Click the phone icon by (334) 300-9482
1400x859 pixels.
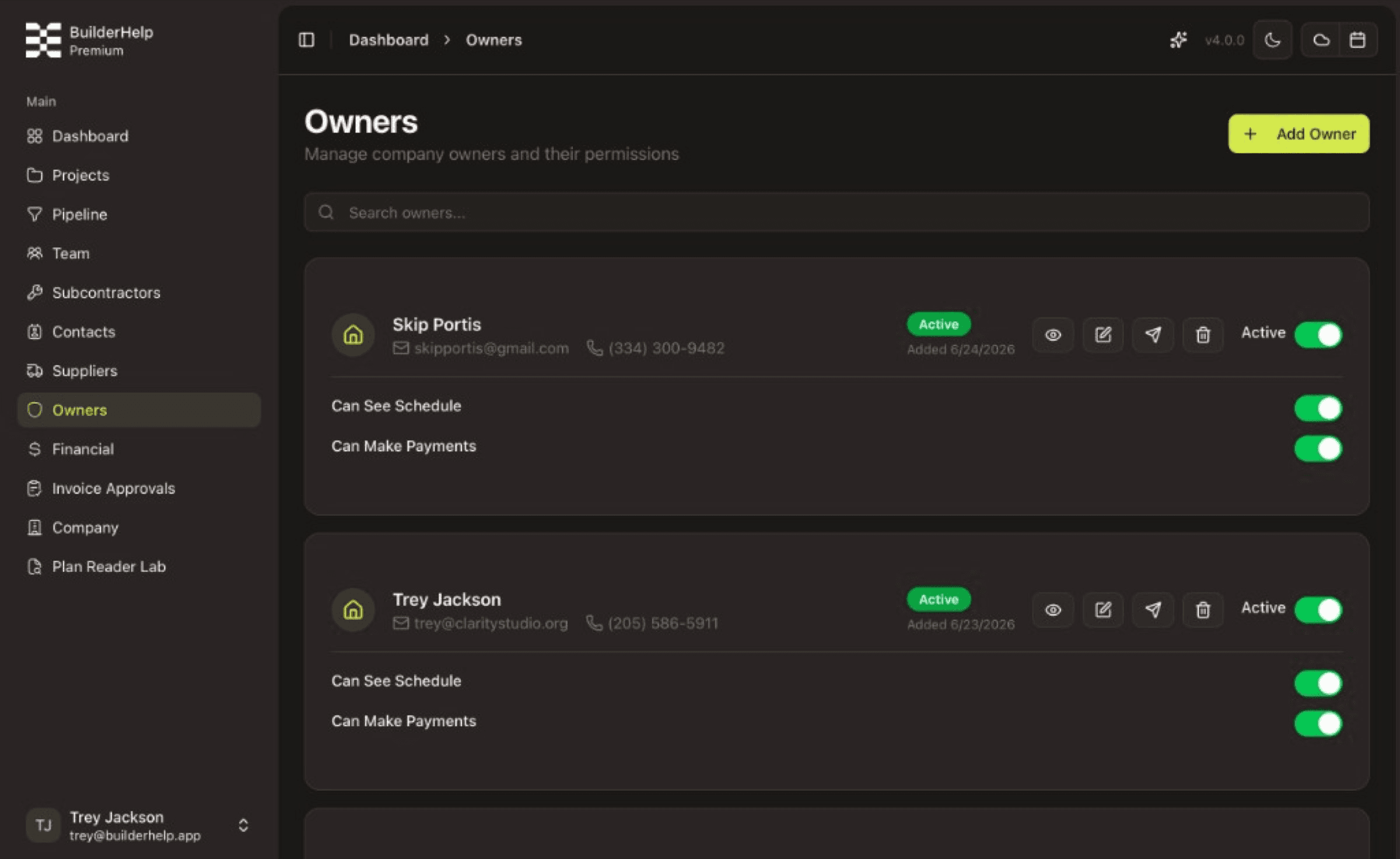click(594, 348)
